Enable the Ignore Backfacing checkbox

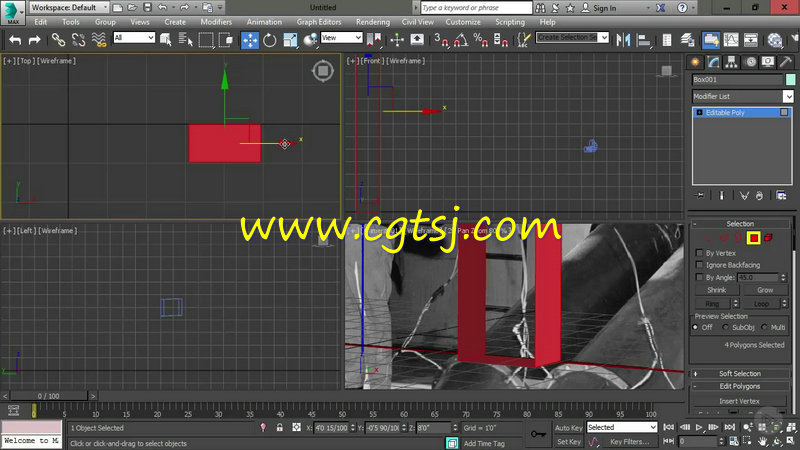pos(699,265)
